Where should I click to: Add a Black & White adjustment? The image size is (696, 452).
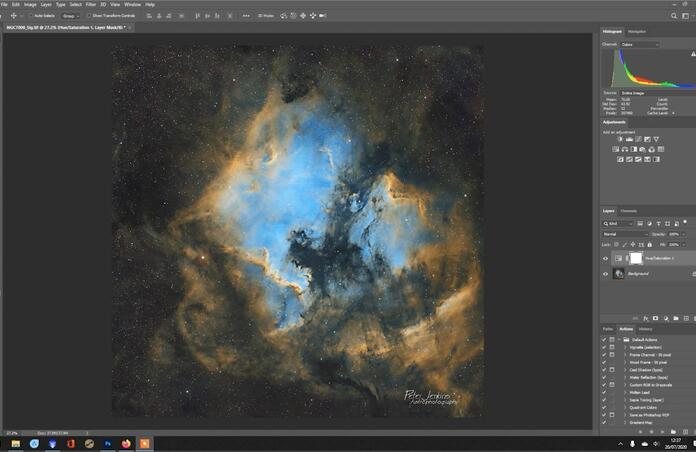click(x=634, y=149)
